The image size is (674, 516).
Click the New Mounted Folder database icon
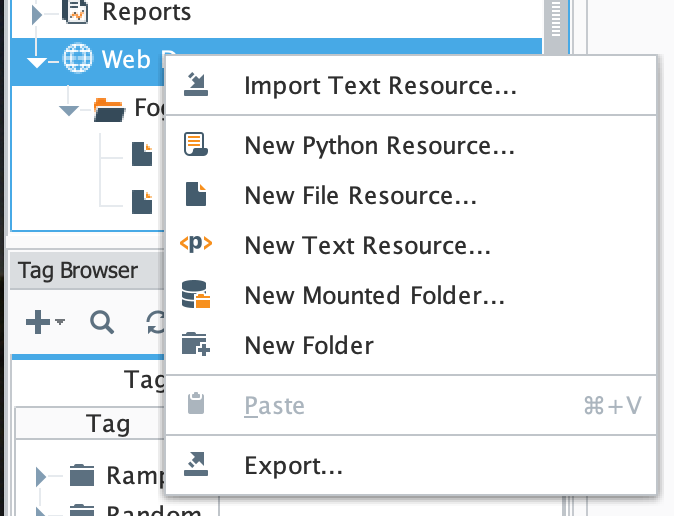195,295
